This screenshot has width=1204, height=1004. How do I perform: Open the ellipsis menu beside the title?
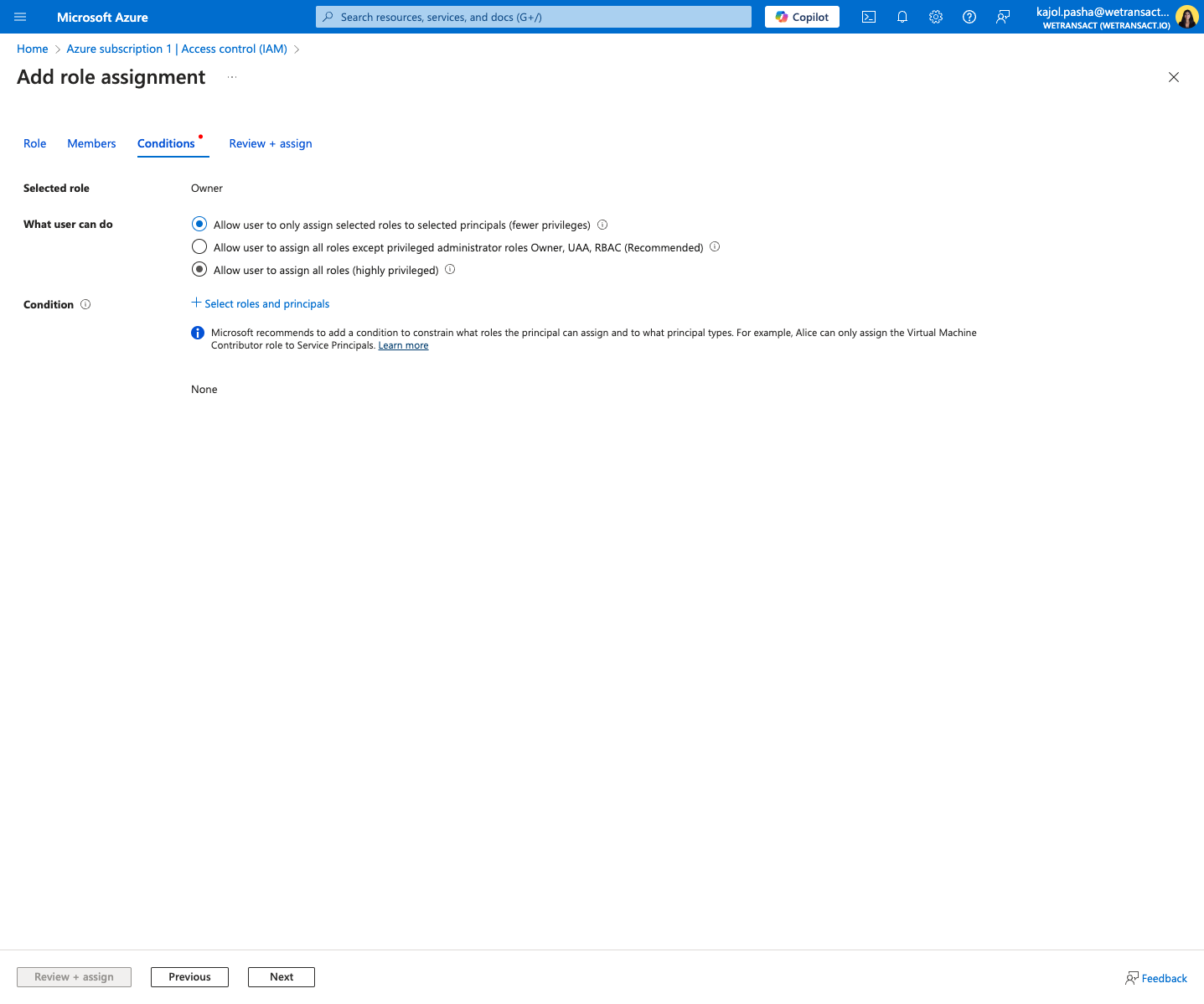tap(232, 77)
